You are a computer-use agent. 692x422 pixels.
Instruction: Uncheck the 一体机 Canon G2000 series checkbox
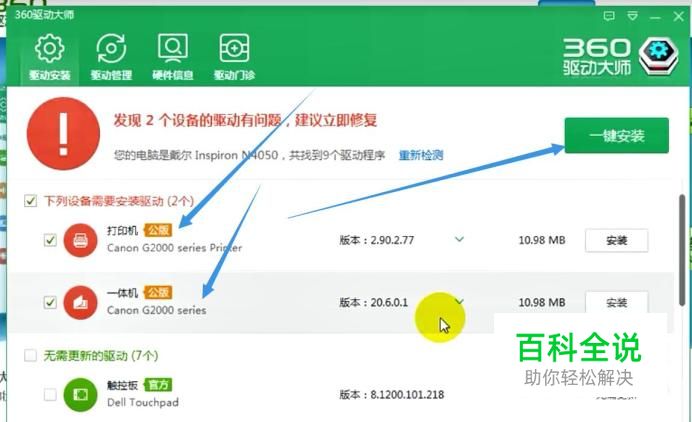(50, 302)
